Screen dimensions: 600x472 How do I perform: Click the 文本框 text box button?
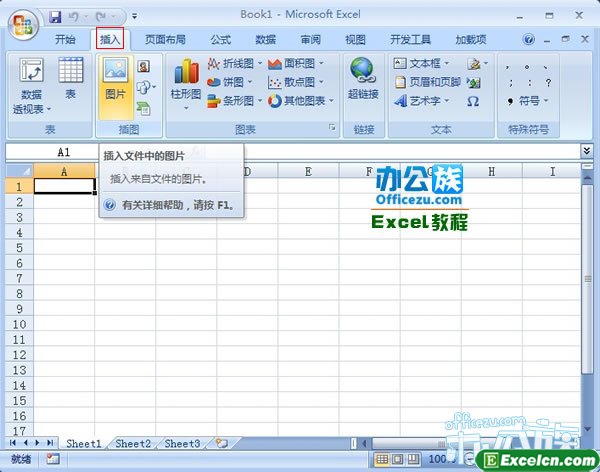421,64
